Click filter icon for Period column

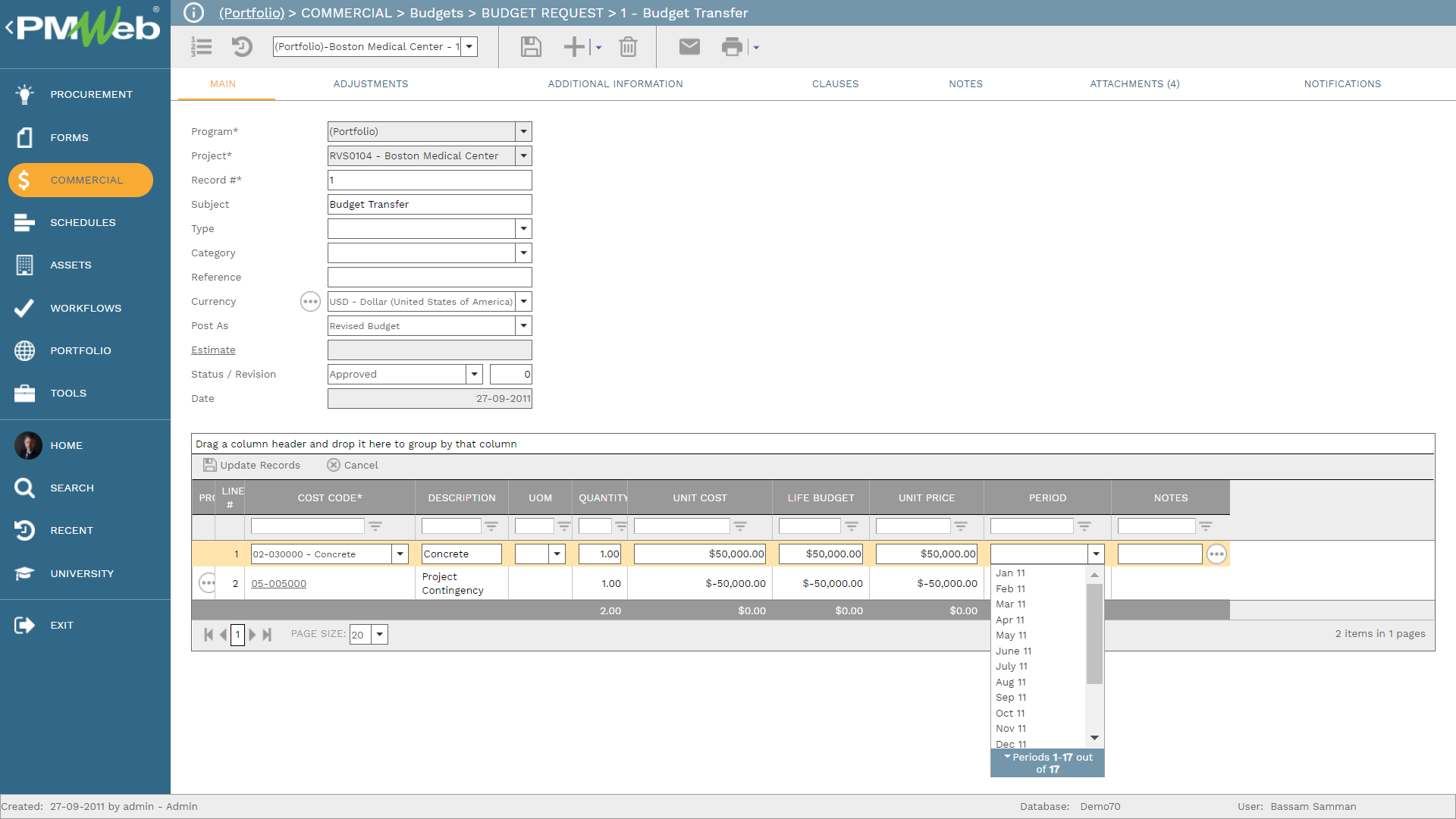pyautogui.click(x=1084, y=526)
